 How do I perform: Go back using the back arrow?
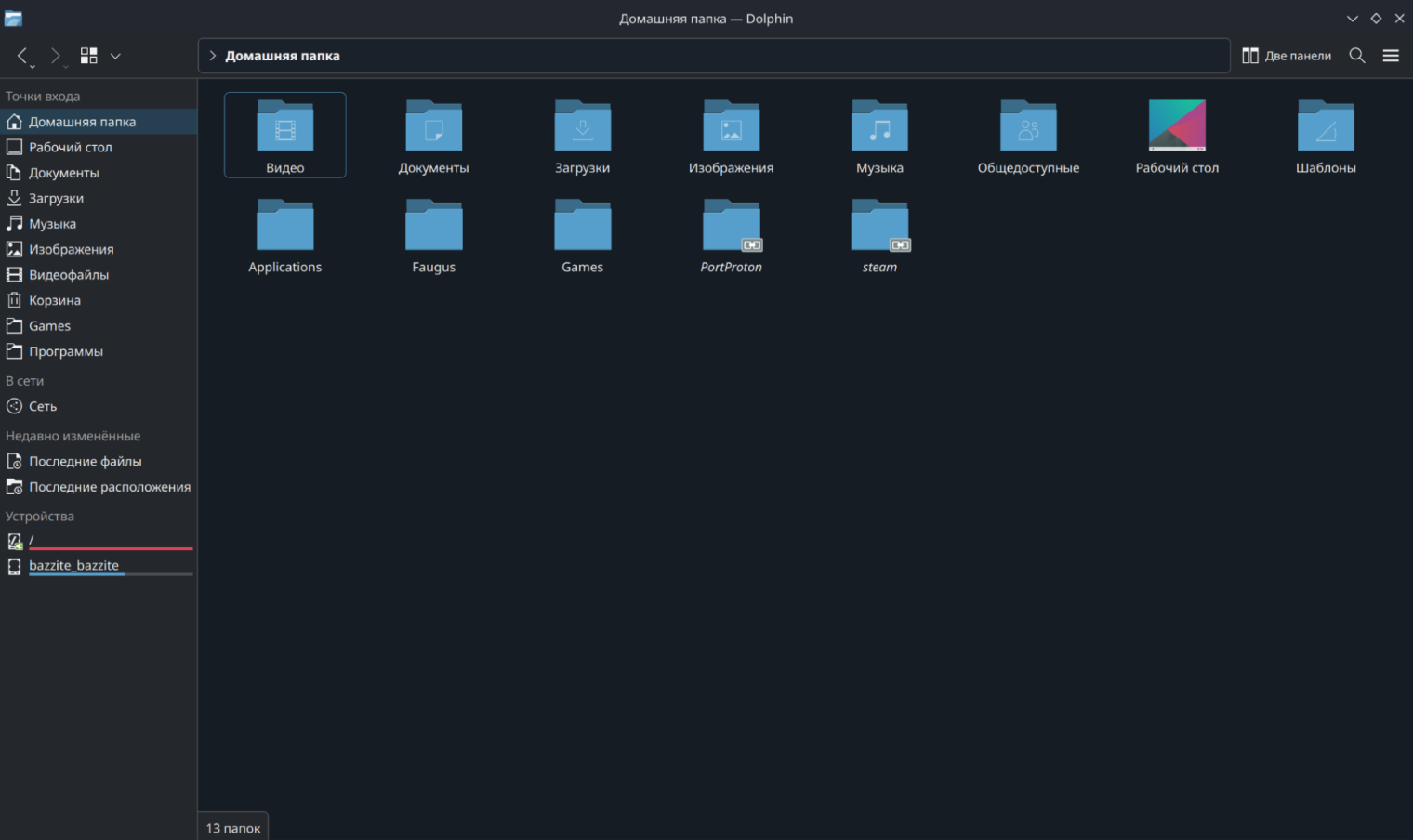(23, 56)
